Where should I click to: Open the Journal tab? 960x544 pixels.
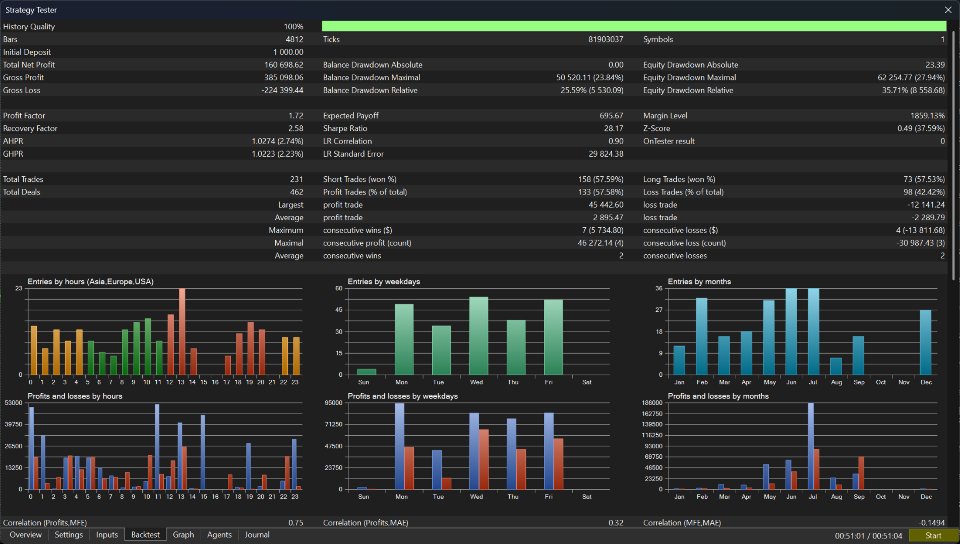pyautogui.click(x=257, y=535)
